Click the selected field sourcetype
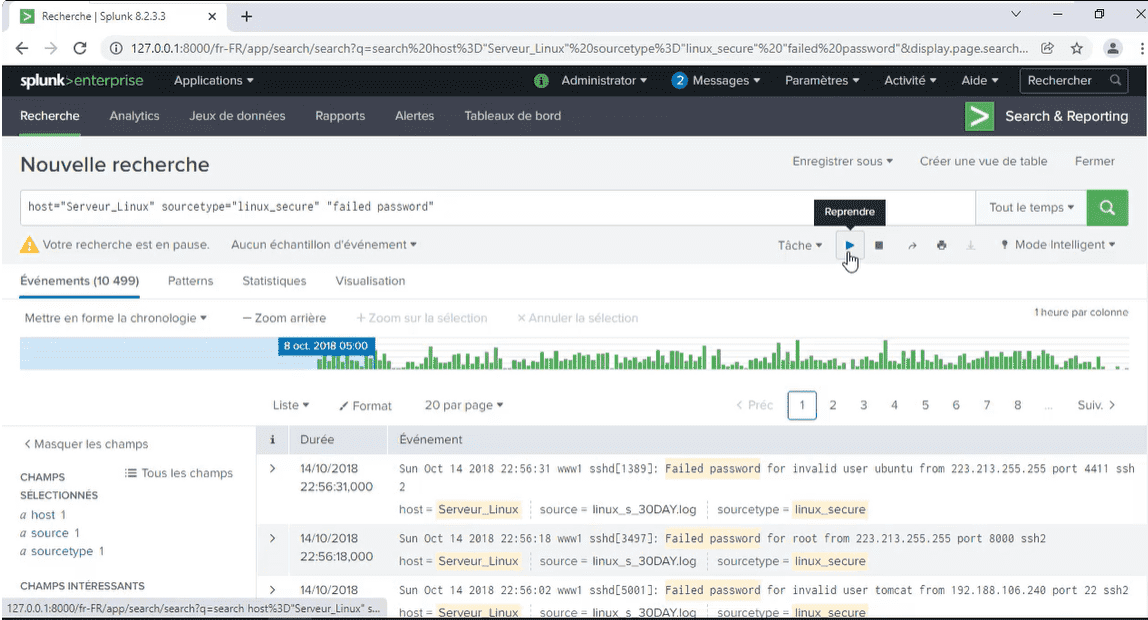 point(62,551)
